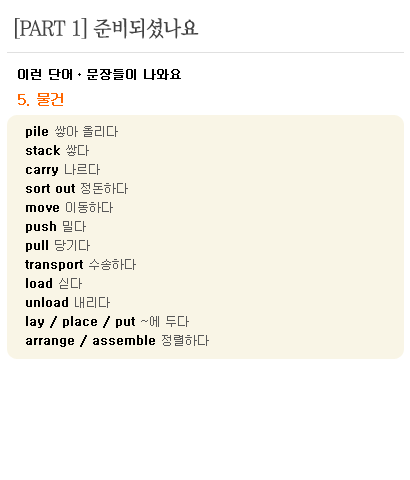Choose the sort out 정돈하다 line
The image size is (410, 480).
tap(77, 189)
